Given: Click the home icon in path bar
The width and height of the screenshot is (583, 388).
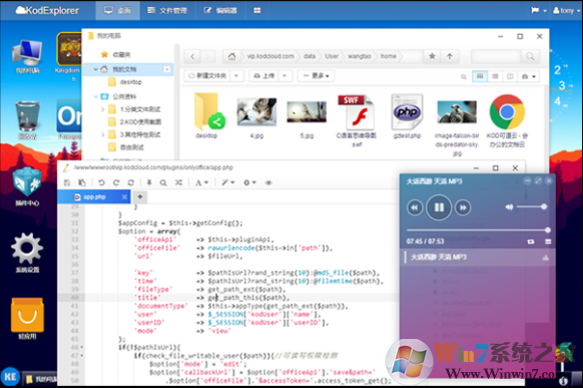Looking at the screenshot, I should pos(232,56).
